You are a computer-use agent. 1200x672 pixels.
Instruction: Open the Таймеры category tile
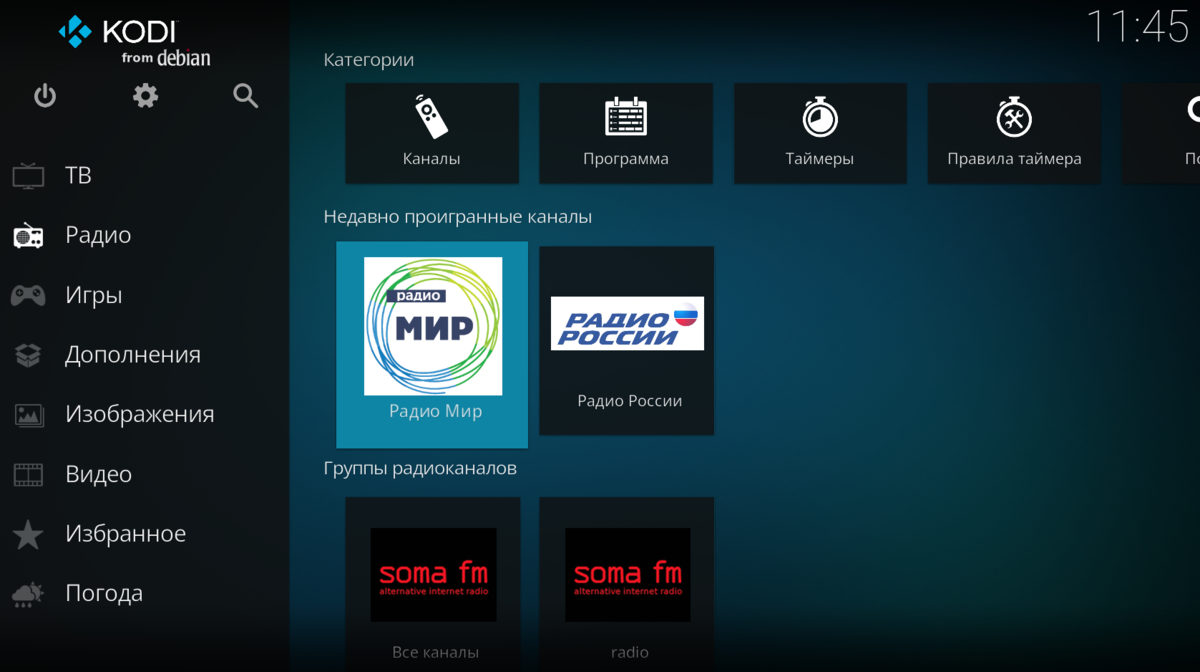tap(820, 133)
